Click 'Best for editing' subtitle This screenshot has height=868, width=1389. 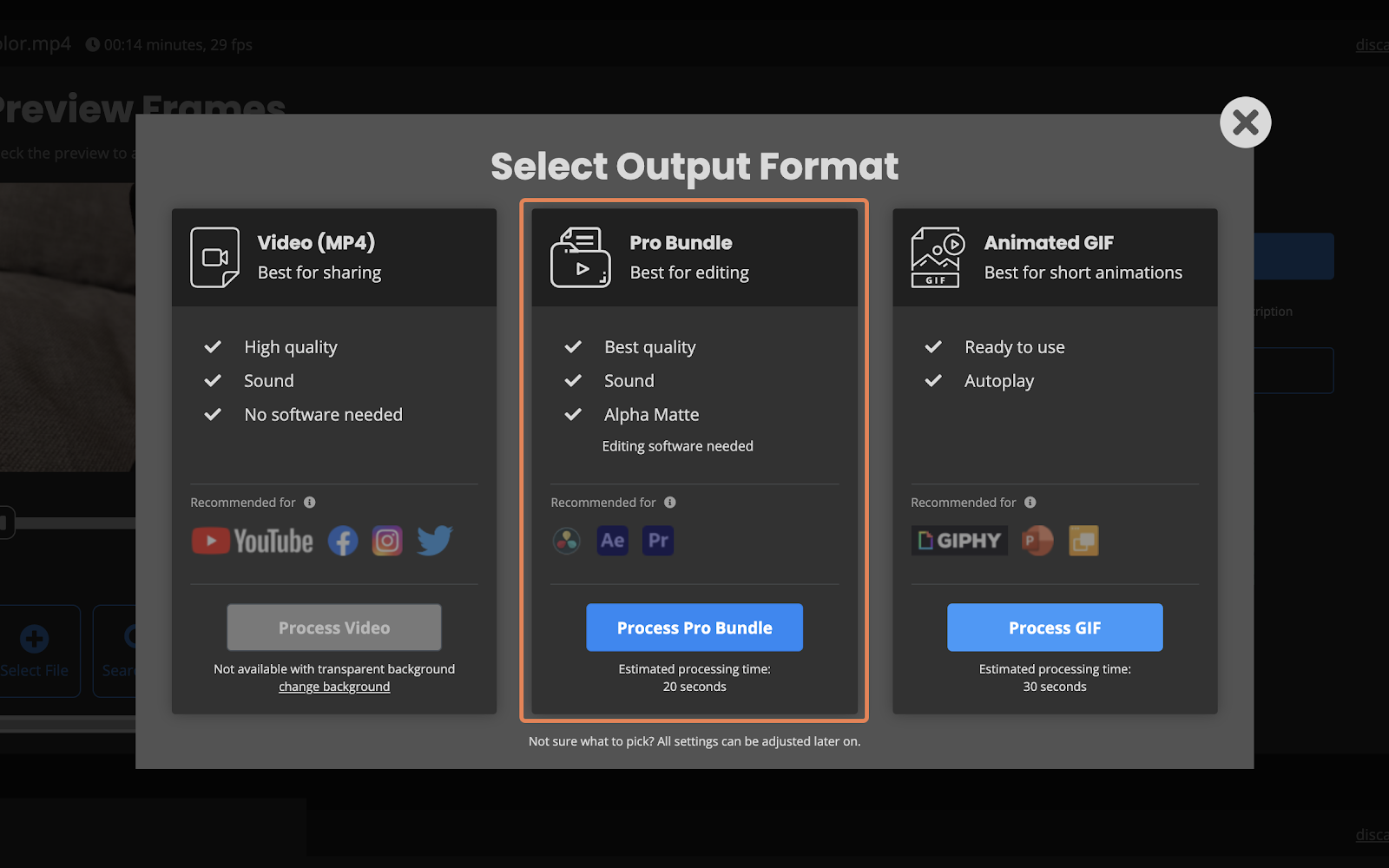coord(689,273)
